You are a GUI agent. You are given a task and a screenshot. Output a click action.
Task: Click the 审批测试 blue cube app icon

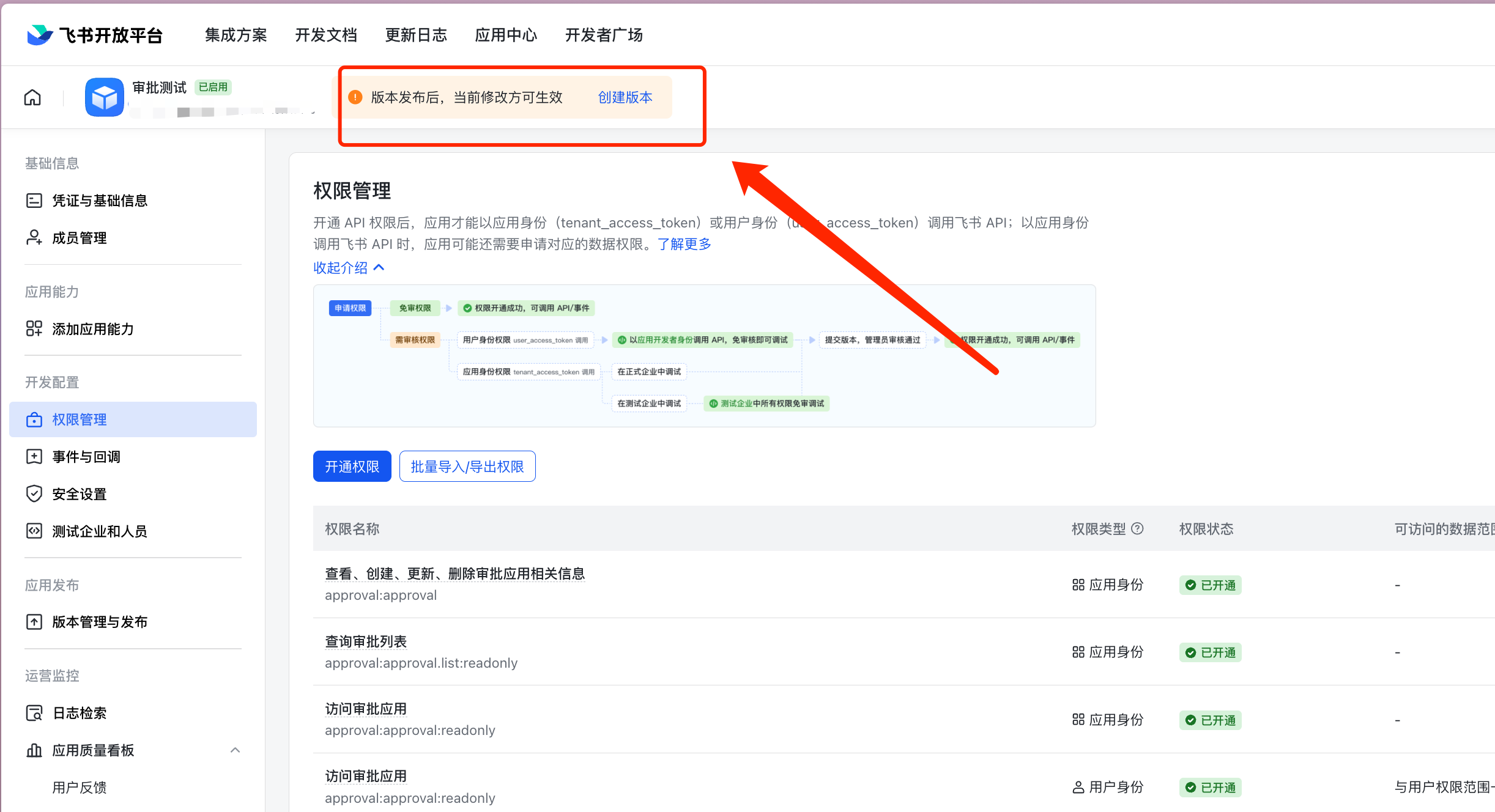pyautogui.click(x=104, y=97)
